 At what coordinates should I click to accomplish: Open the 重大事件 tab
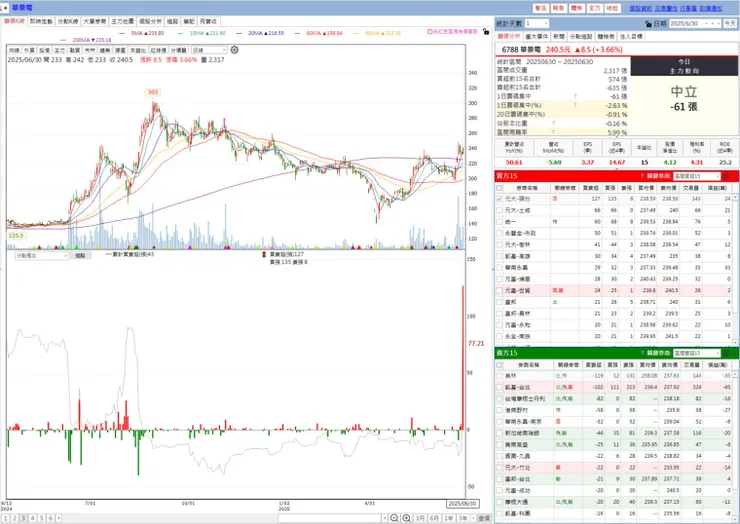coord(537,36)
